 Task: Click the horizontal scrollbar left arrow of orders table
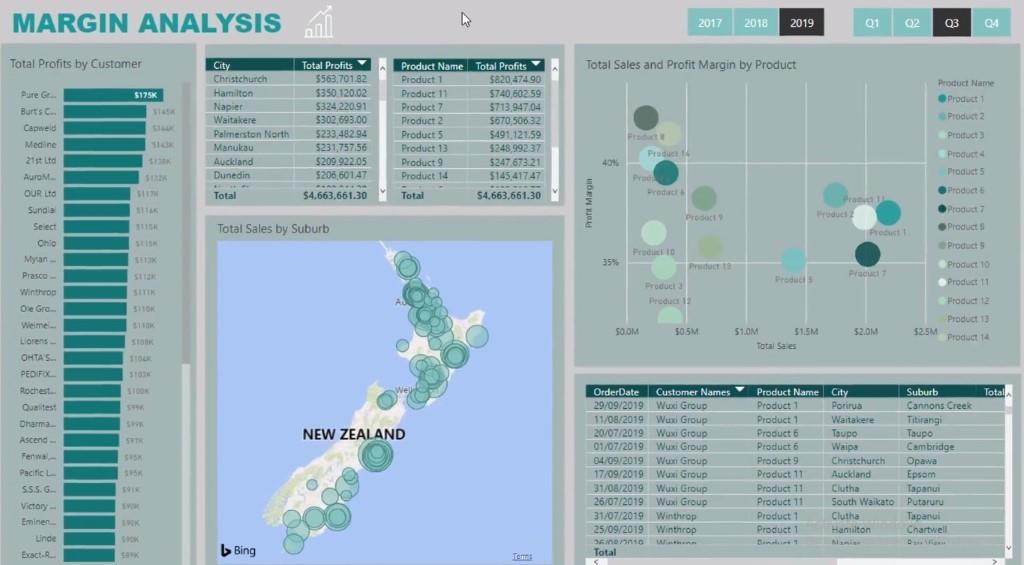(x=595, y=561)
